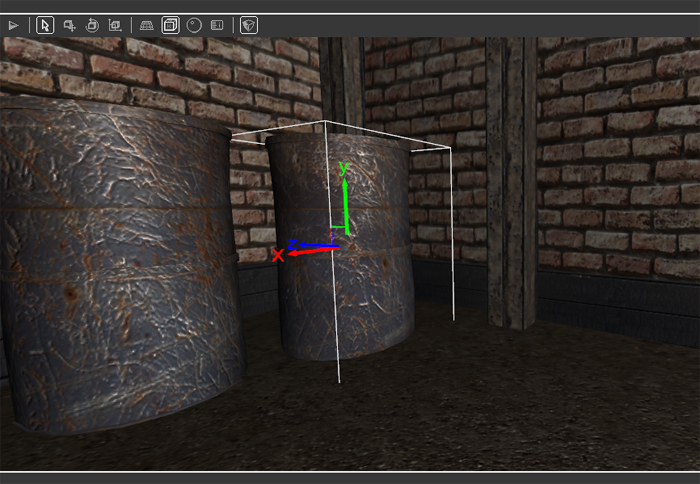
Task: Toggle the shaded cube view icon
Action: [x=249, y=25]
